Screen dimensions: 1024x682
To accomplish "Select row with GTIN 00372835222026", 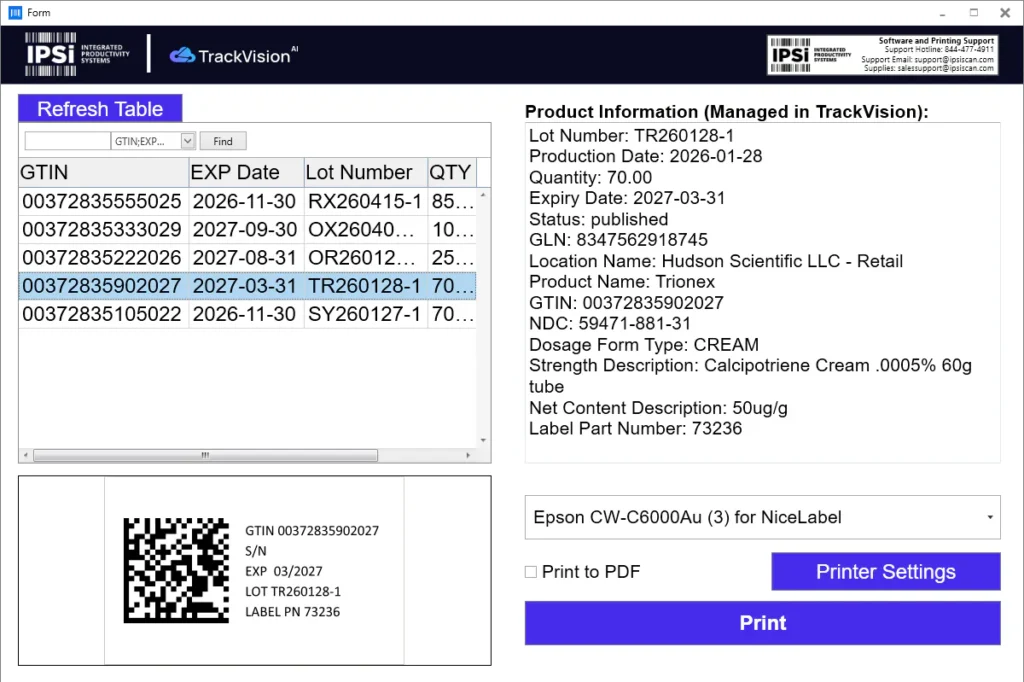I will coord(248,257).
